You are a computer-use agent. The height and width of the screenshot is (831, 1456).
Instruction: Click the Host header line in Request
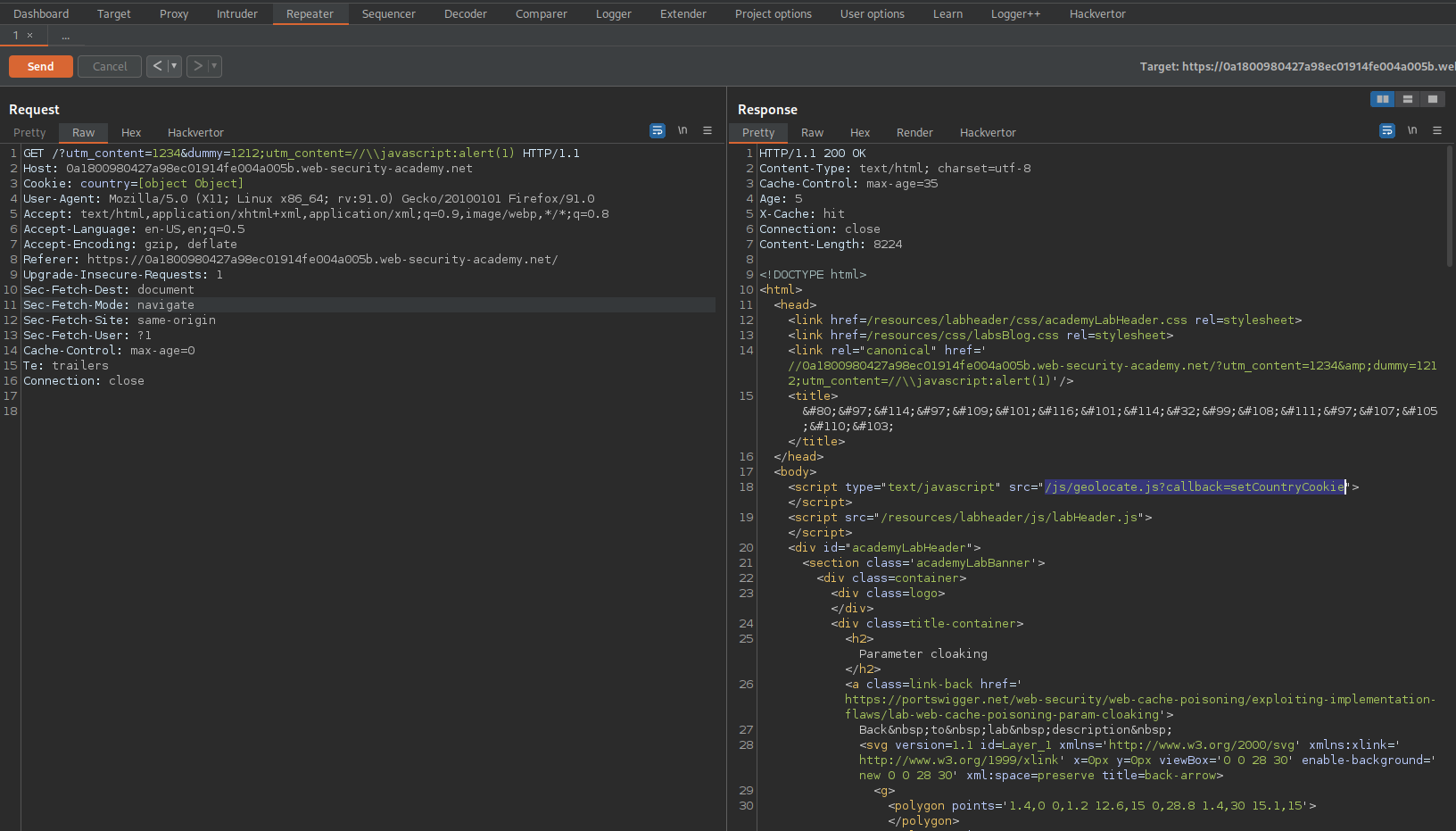(248, 168)
